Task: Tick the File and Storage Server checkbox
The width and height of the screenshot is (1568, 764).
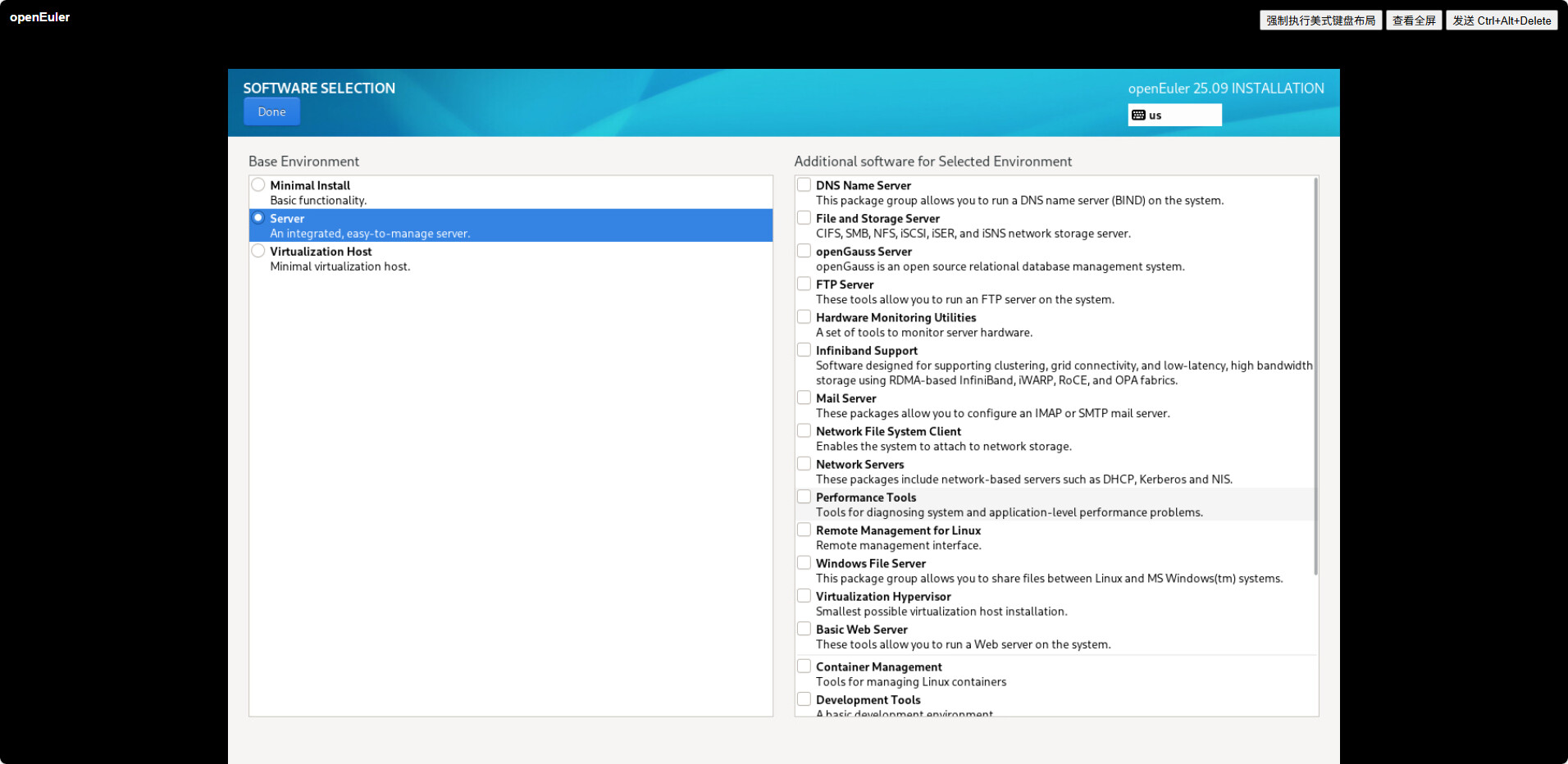Action: point(805,218)
